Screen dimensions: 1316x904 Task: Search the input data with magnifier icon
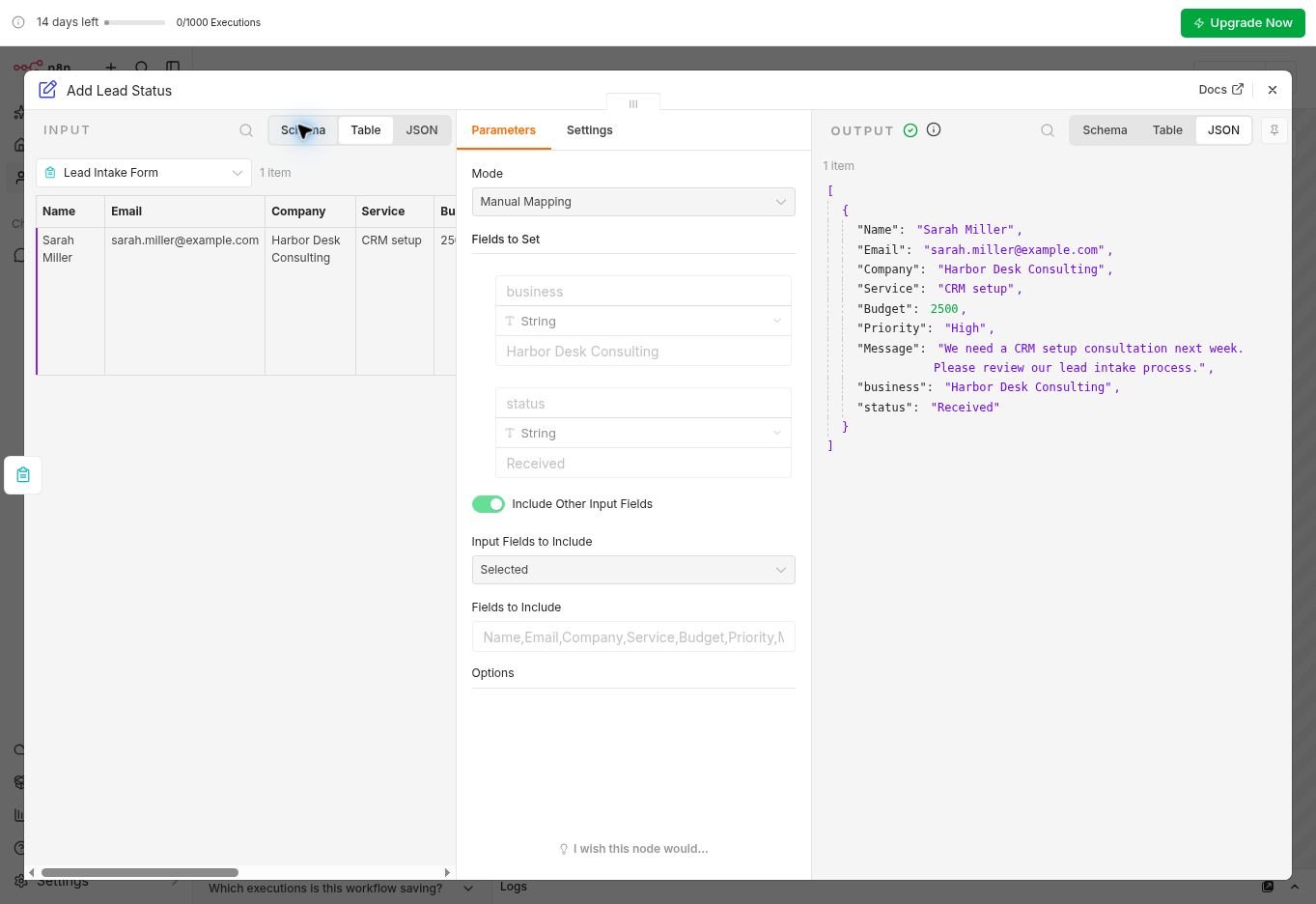coord(246,130)
